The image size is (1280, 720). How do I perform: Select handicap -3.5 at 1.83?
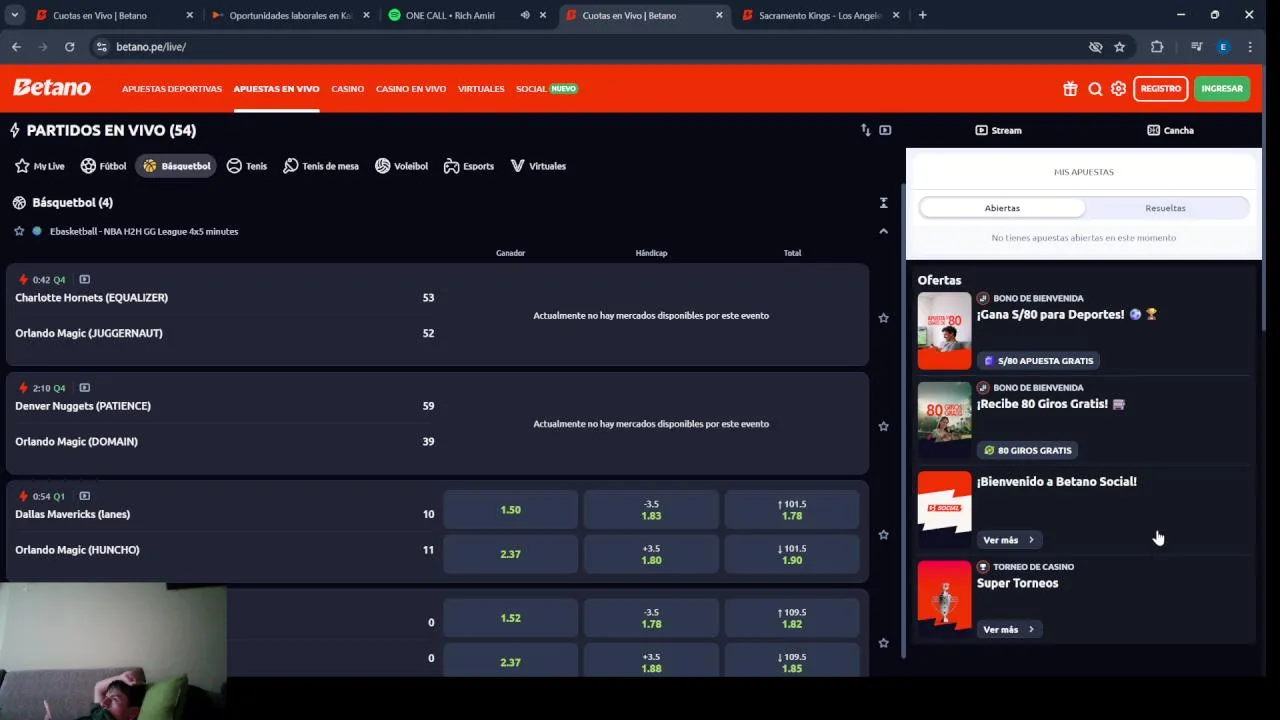click(651, 510)
